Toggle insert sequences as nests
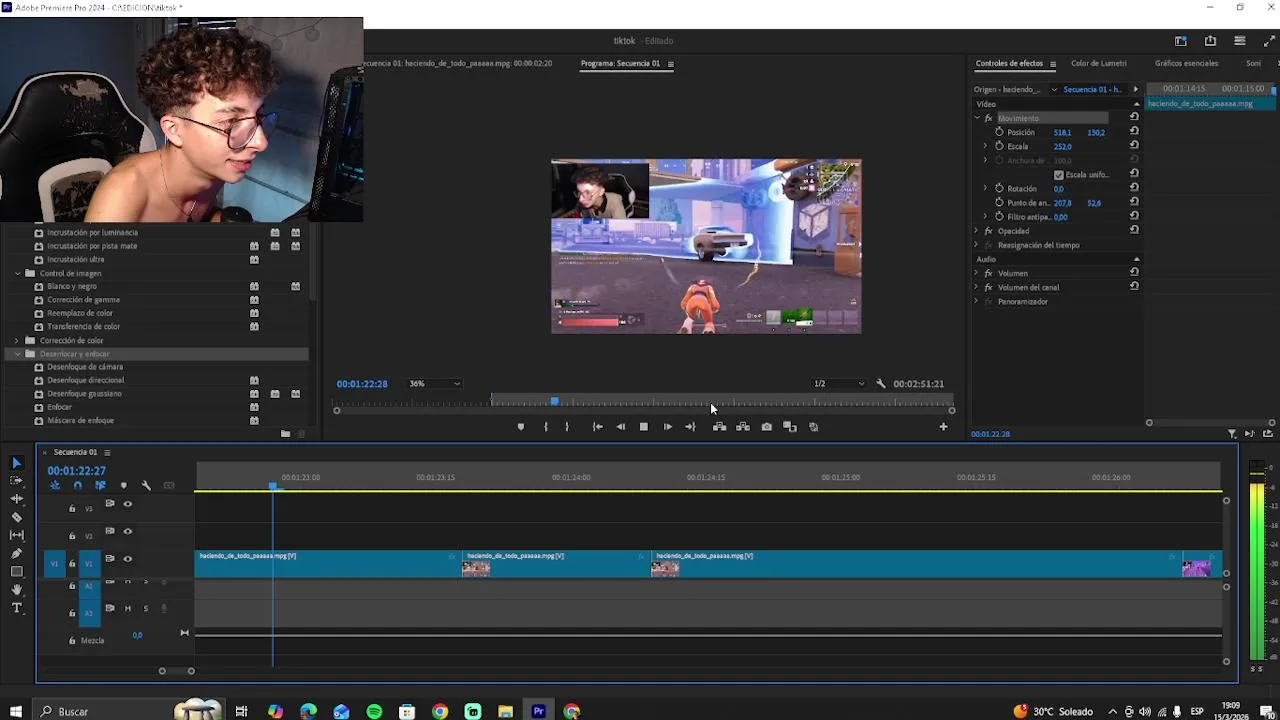 coord(55,486)
